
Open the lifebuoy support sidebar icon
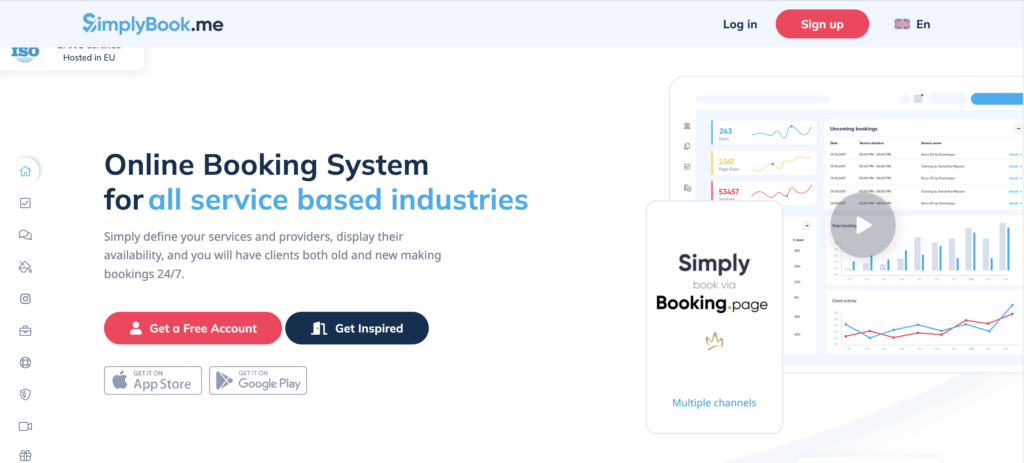25,363
